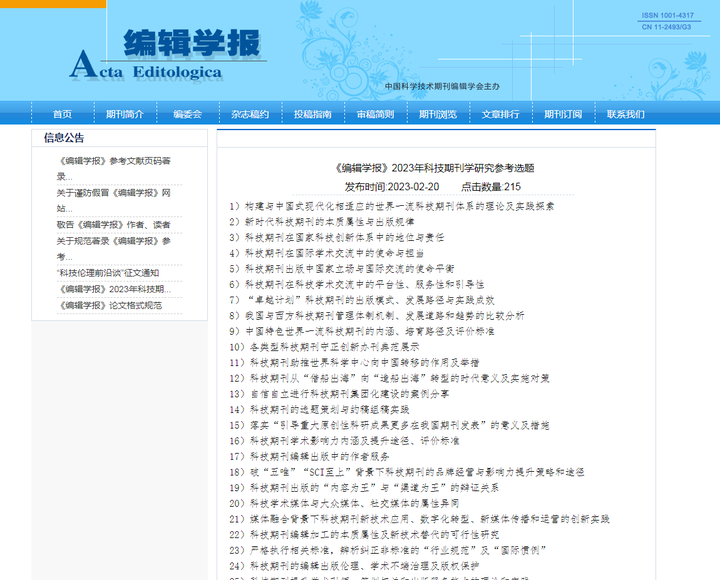Open notice 关于规范著录《编辑学报》参考
The image size is (720, 580).
[114, 248]
